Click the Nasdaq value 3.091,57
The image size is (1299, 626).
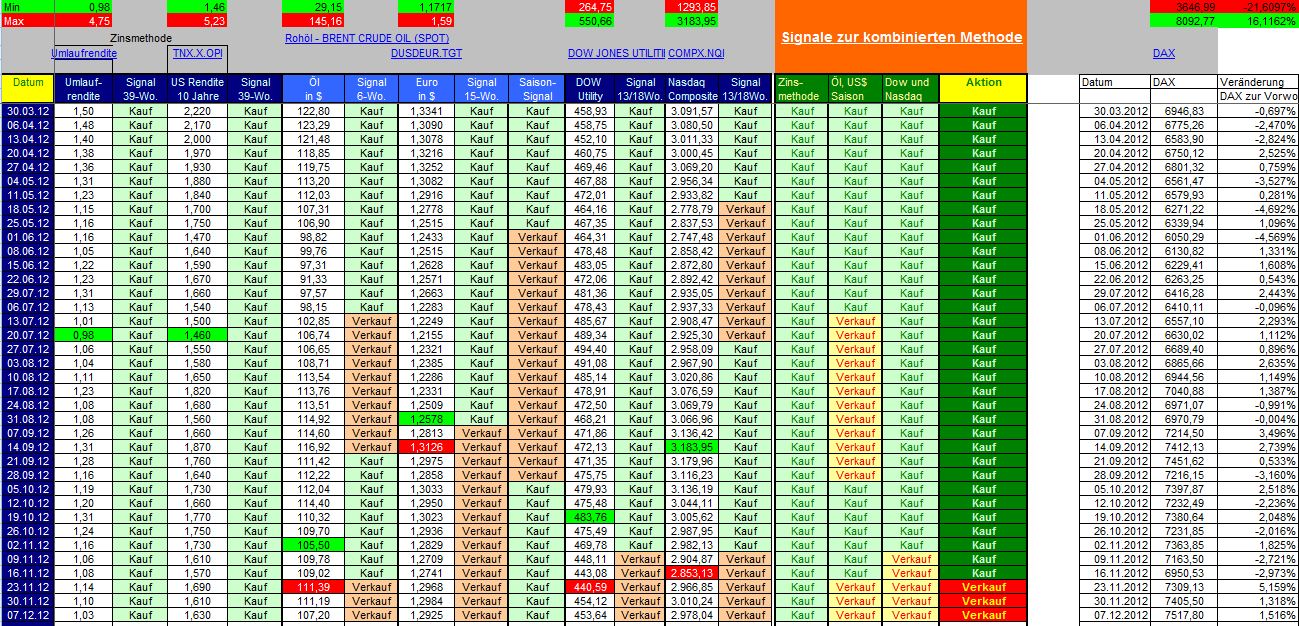pos(693,111)
